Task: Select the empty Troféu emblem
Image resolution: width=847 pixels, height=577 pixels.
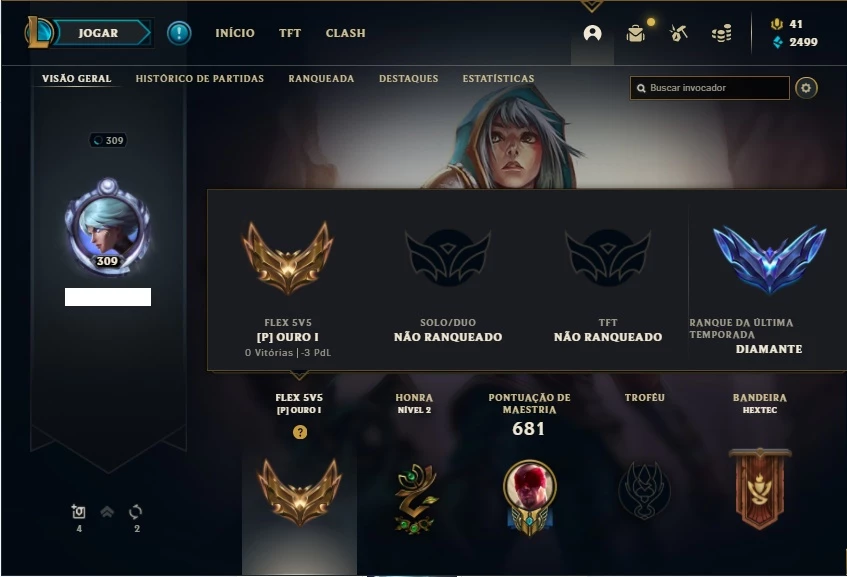Action: (x=644, y=491)
